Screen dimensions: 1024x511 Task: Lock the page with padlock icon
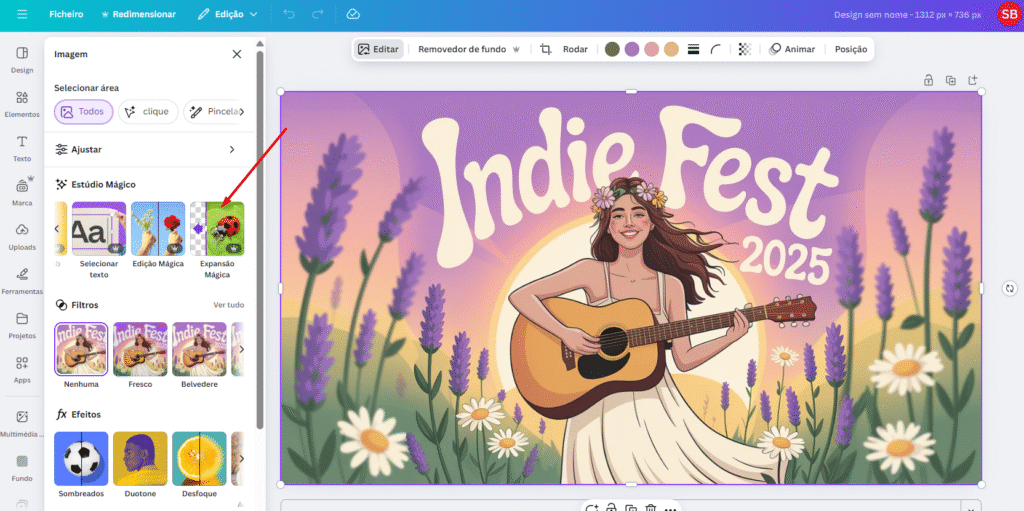928,80
